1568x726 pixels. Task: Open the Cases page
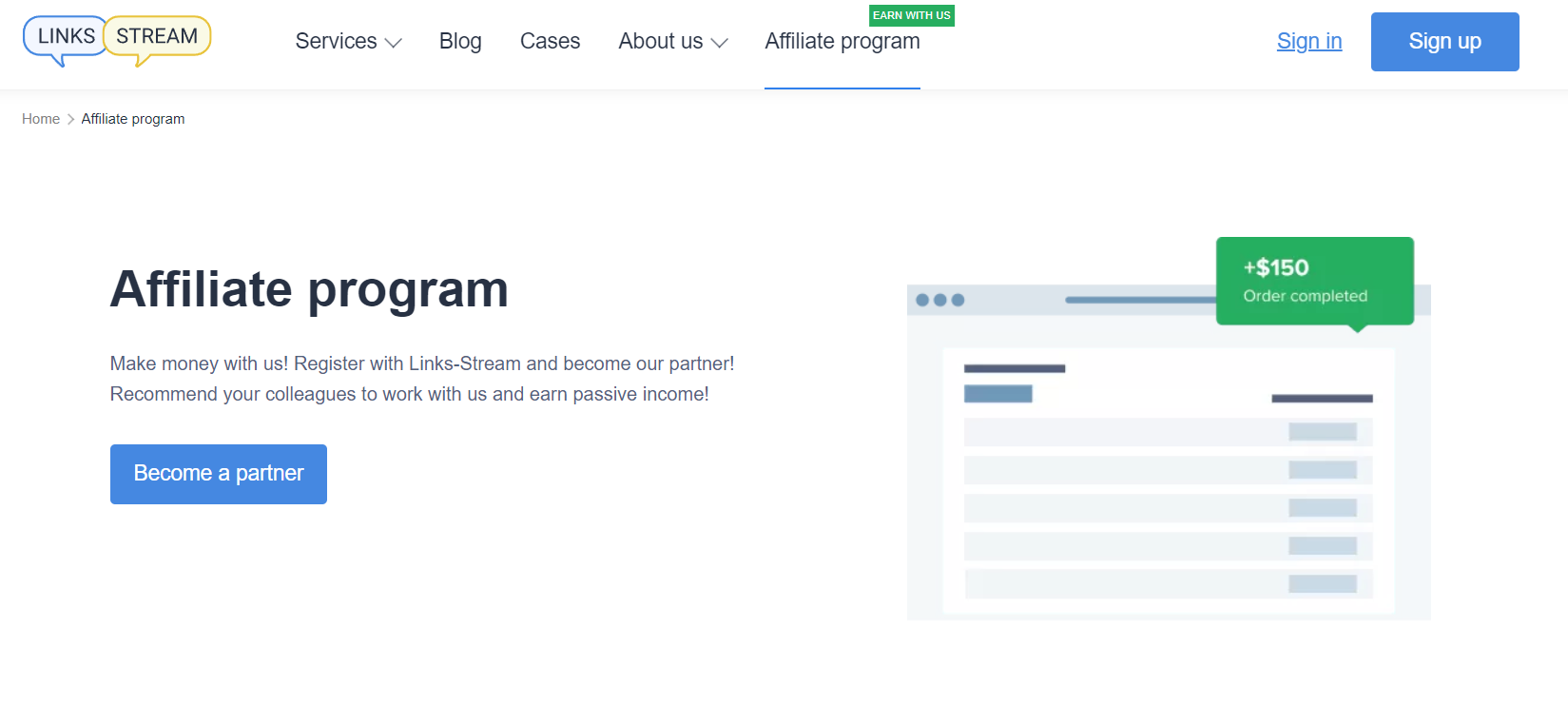(550, 42)
